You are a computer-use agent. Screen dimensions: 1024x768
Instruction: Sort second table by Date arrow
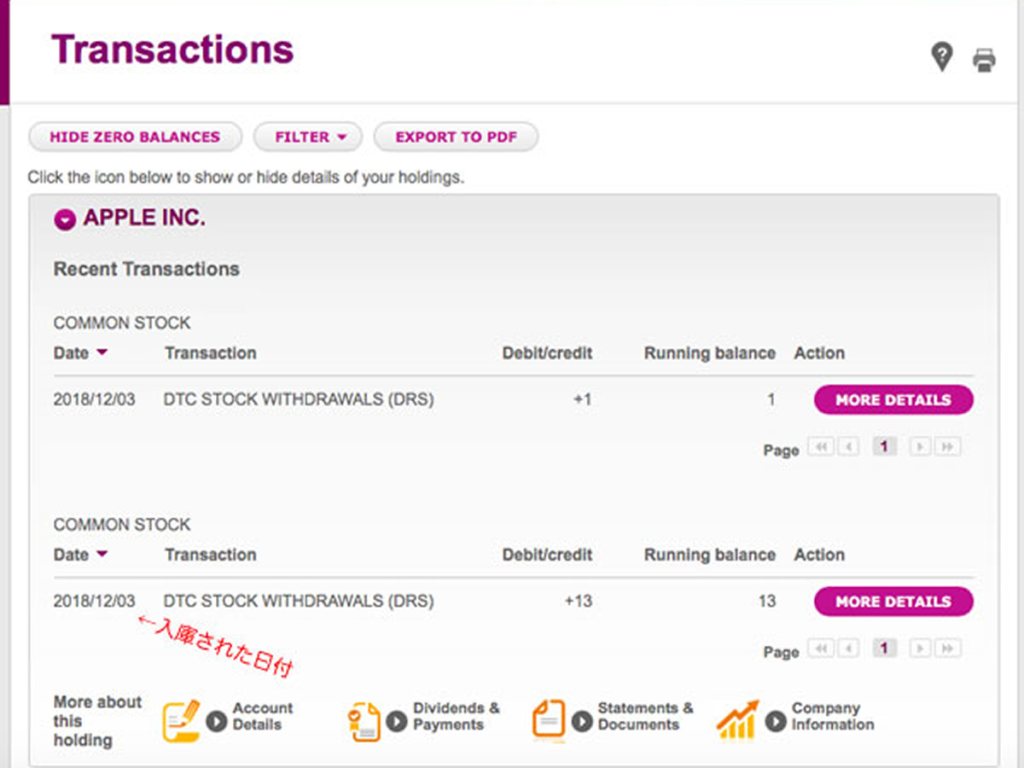(102, 554)
